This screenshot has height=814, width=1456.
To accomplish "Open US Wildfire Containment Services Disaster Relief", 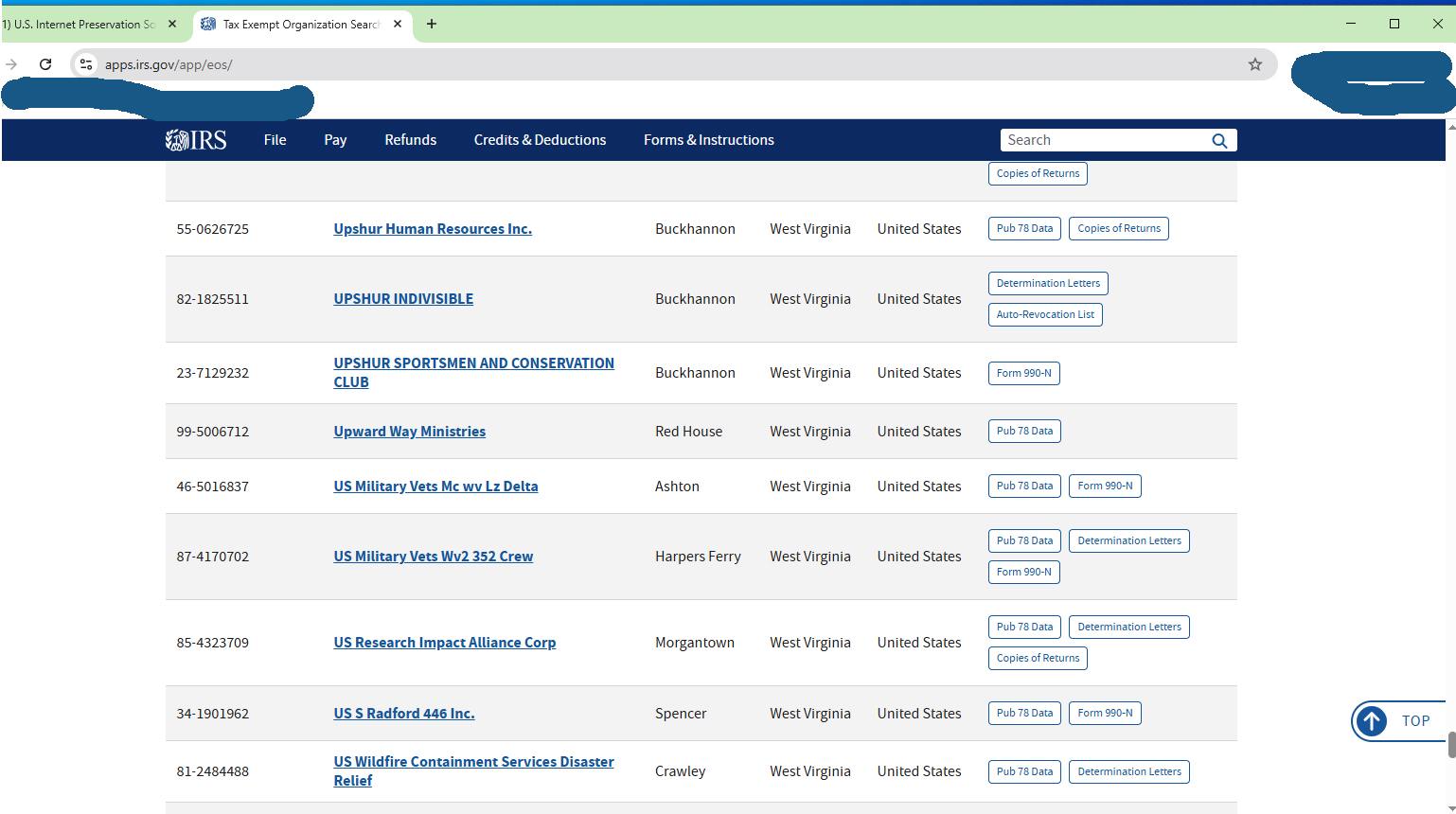I will [x=473, y=771].
